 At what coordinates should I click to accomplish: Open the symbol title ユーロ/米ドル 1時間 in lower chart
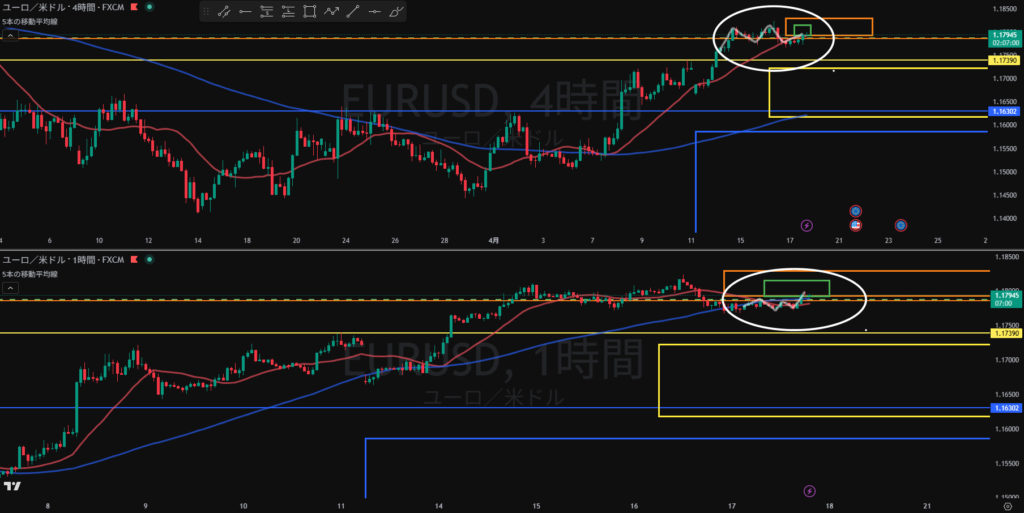[x=60, y=259]
